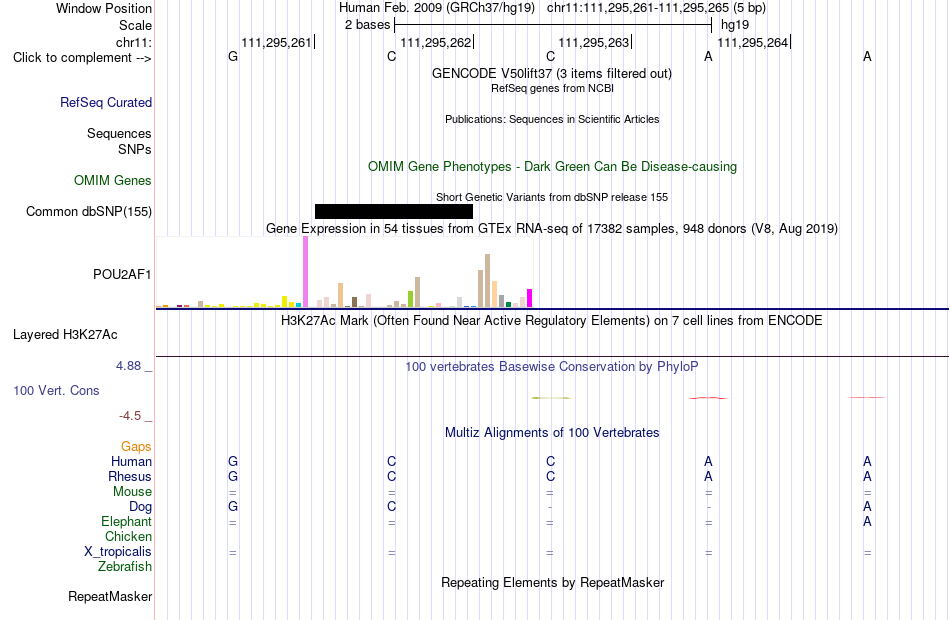Click position label 111,295,263

coord(594,42)
